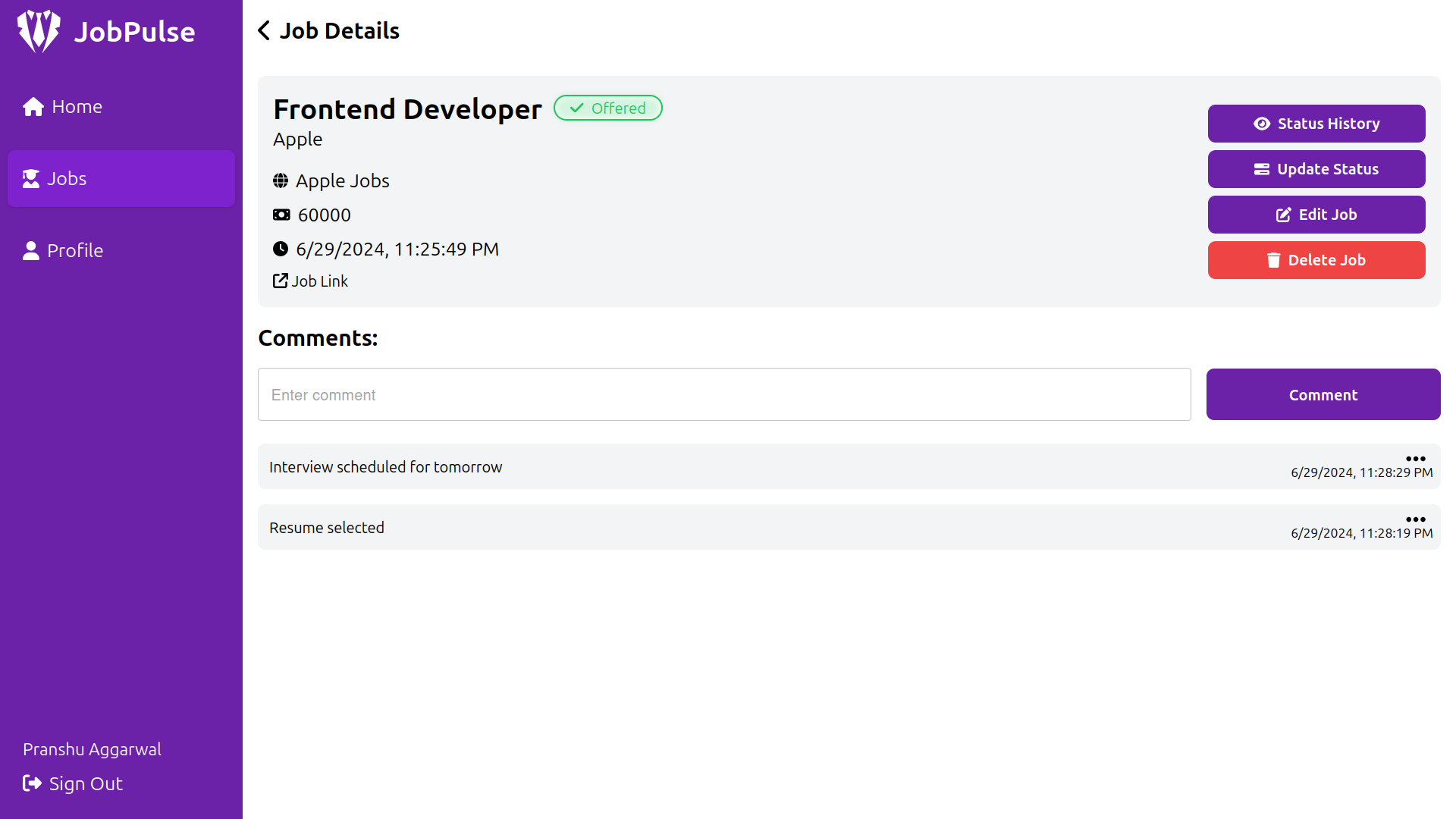
Task: Go back using the Job Details arrow
Action: pyautogui.click(x=264, y=30)
